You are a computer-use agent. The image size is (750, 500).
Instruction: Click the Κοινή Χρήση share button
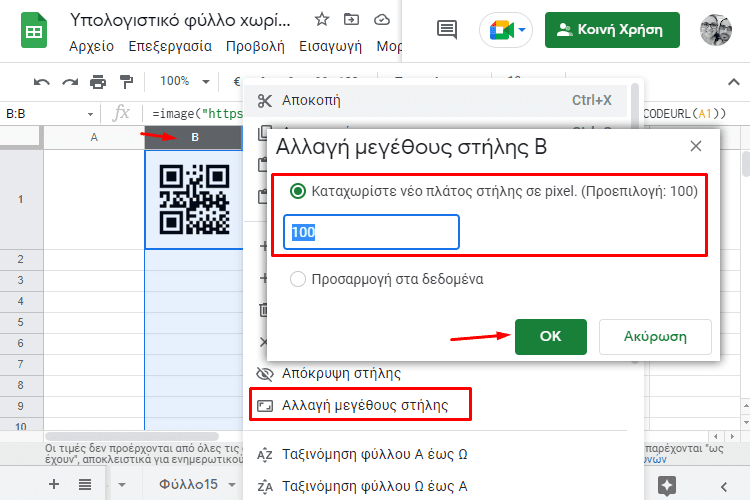(612, 30)
